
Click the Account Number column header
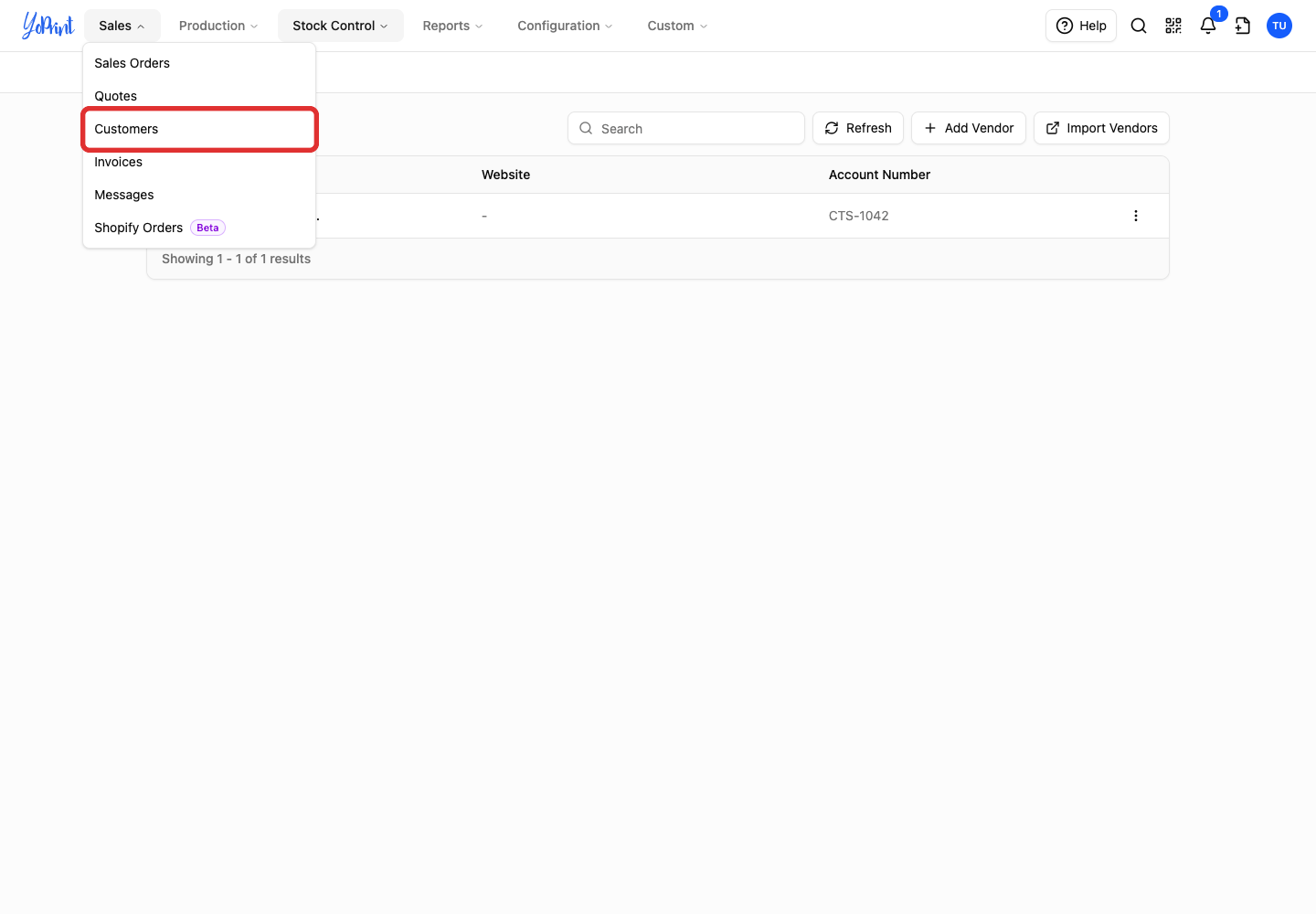879,175
